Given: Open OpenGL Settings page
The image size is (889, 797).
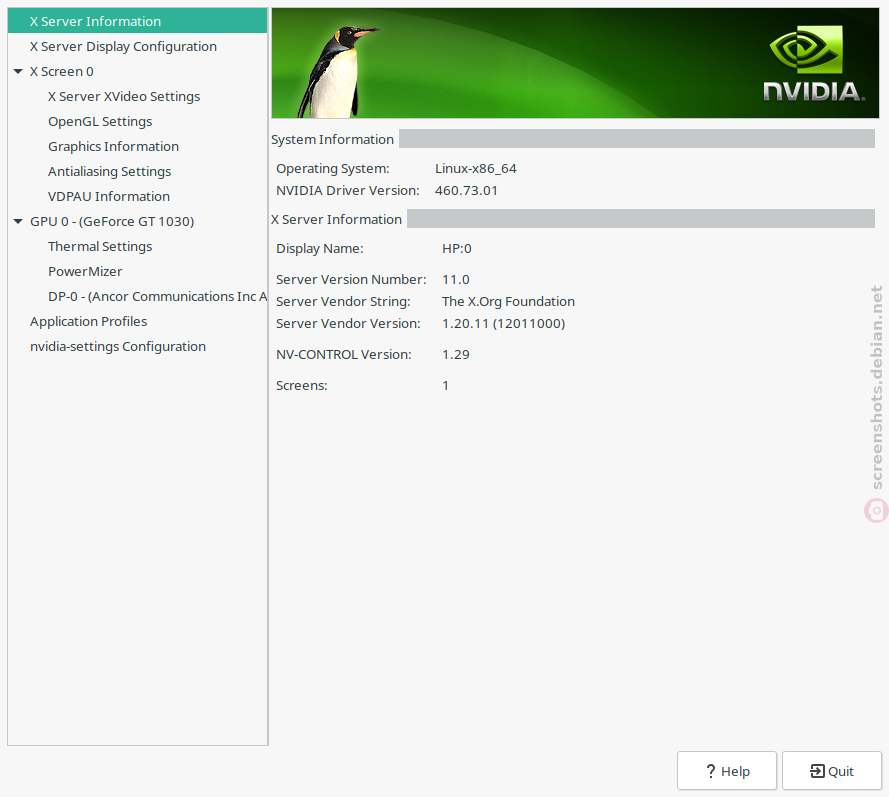Looking at the screenshot, I should click(x=100, y=121).
